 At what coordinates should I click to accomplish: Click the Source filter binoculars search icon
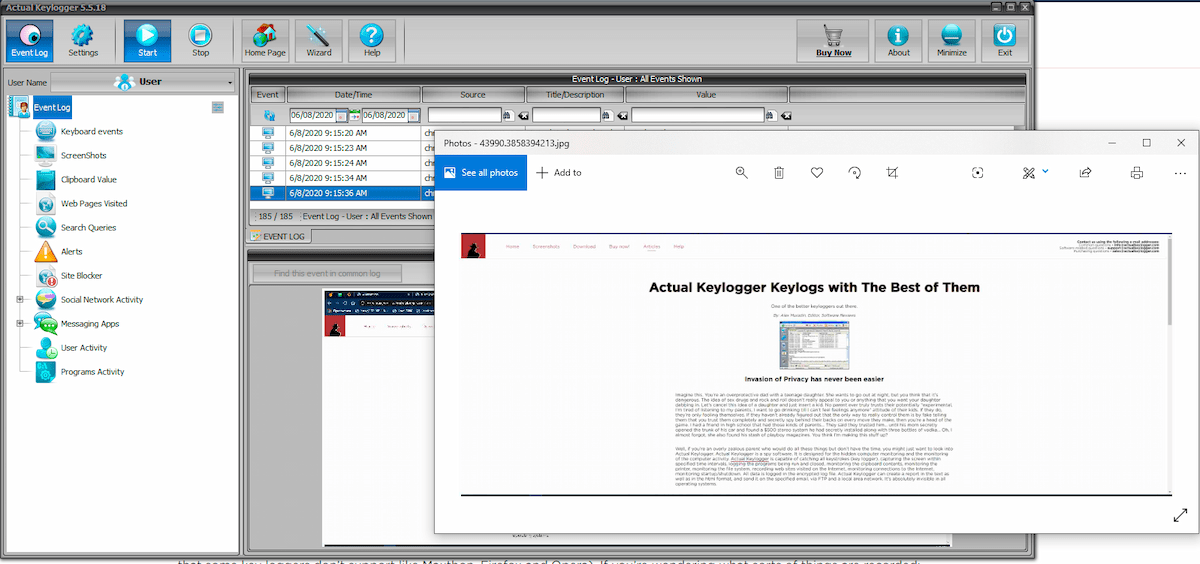pyautogui.click(x=507, y=115)
